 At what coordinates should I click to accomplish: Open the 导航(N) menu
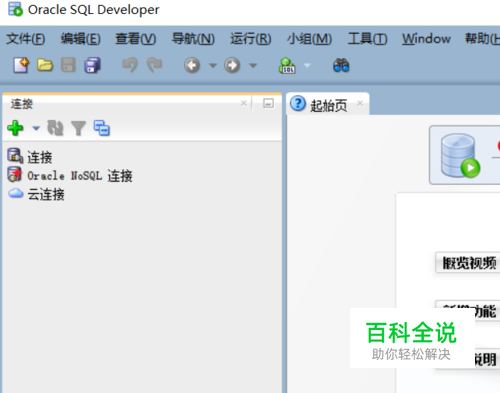click(x=193, y=39)
